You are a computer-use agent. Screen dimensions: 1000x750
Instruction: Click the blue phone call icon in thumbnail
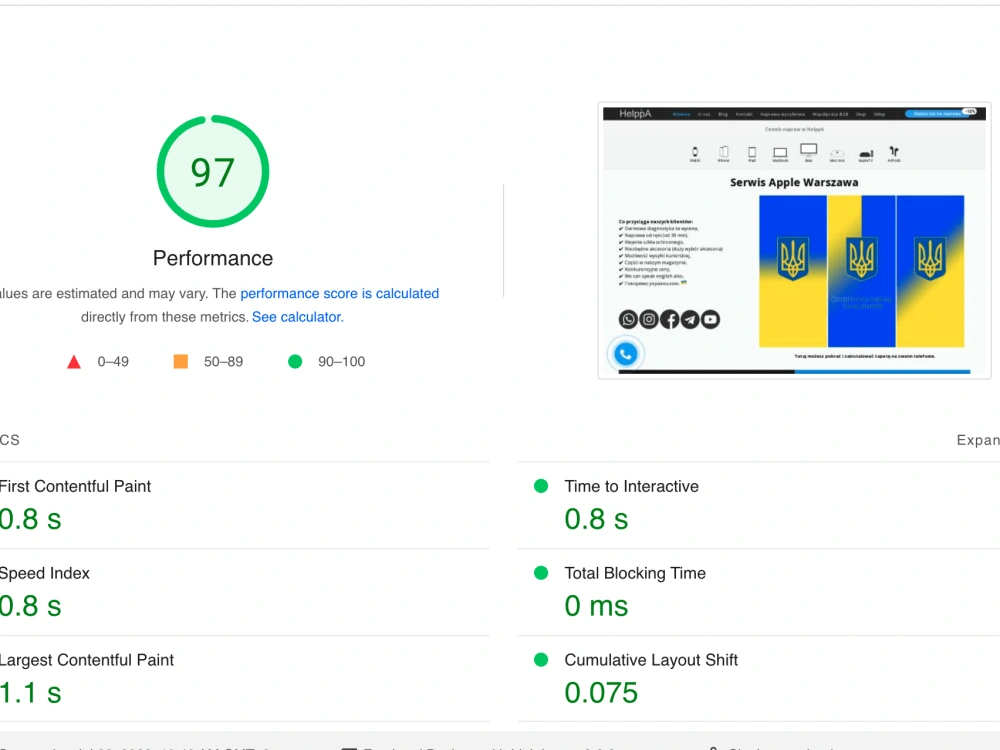pos(626,354)
